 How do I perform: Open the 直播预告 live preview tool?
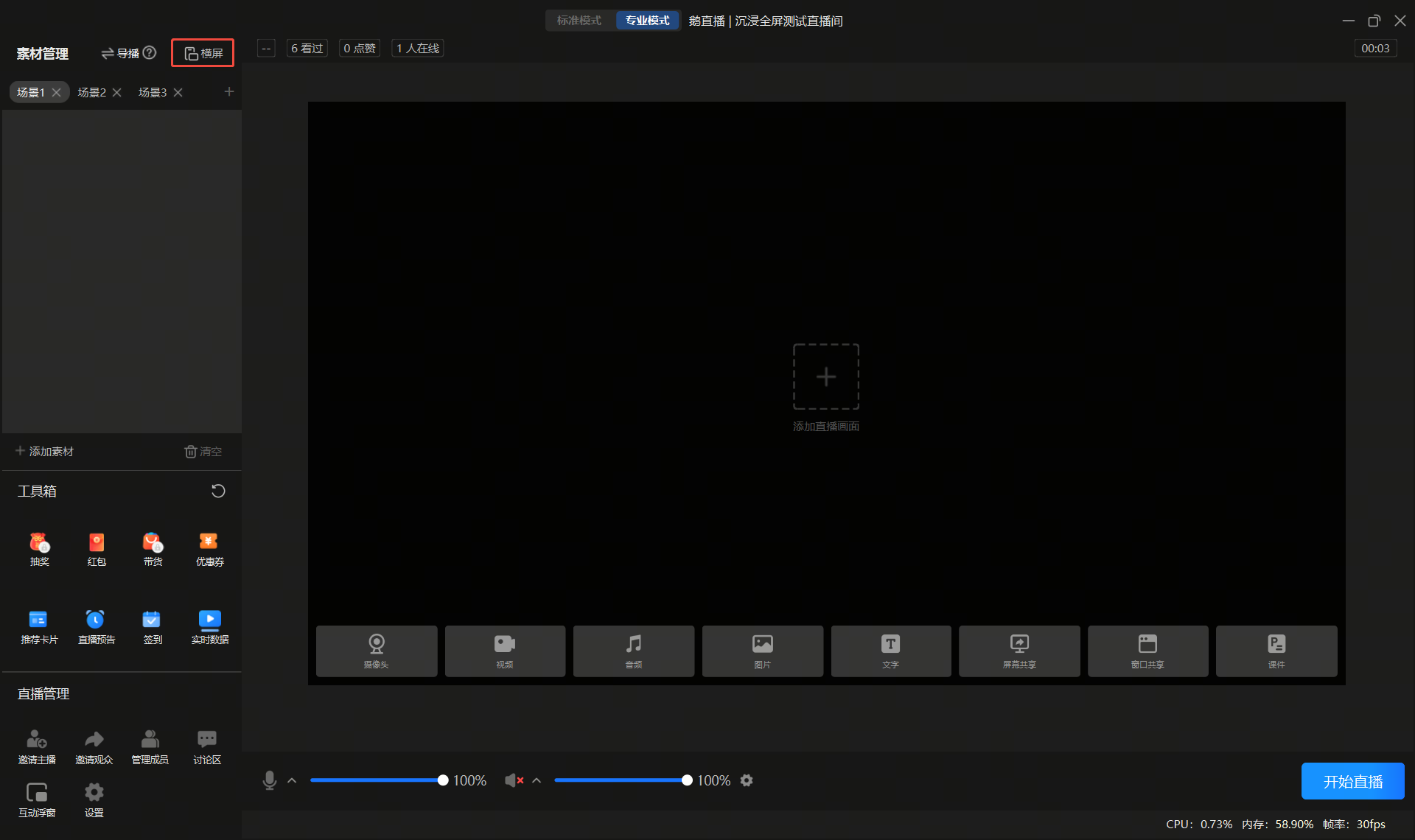97,628
